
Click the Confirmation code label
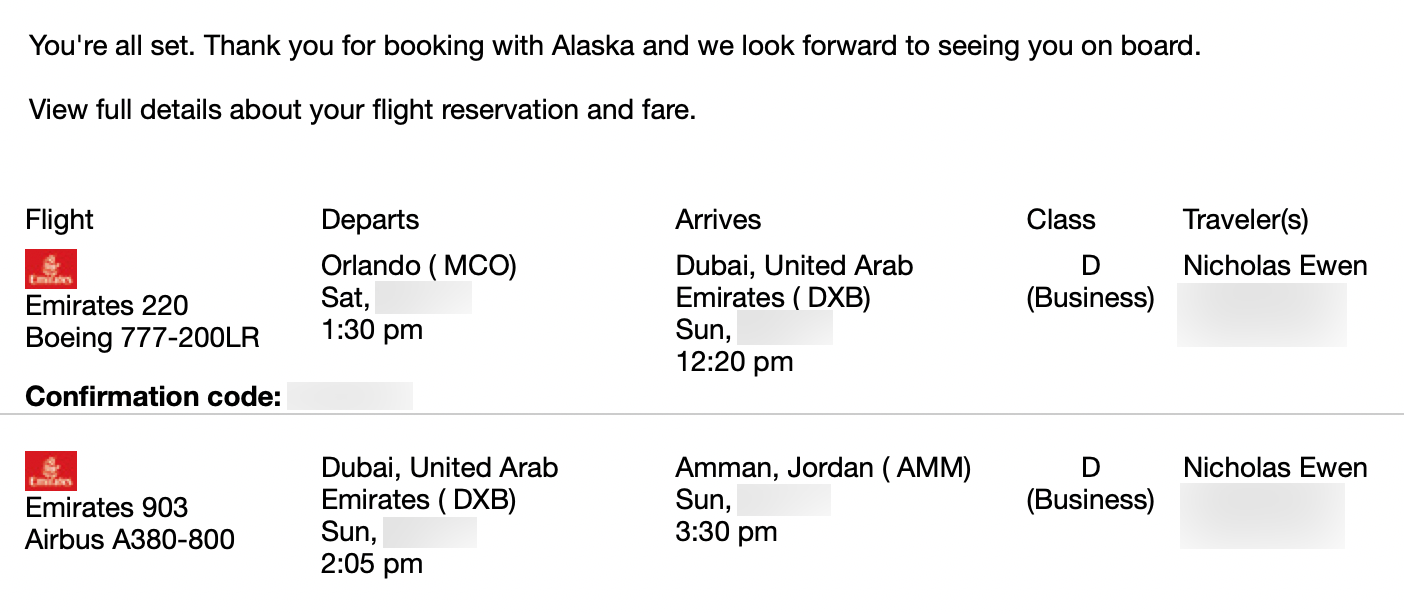click(153, 397)
